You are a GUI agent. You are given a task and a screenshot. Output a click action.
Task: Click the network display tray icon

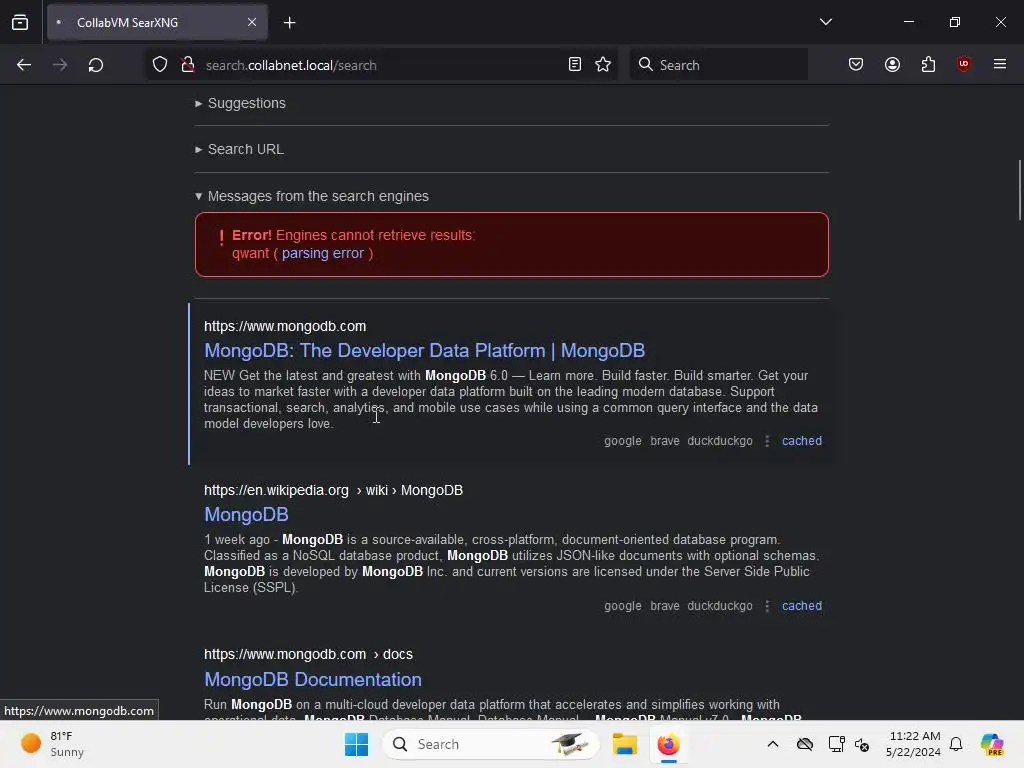(836, 744)
